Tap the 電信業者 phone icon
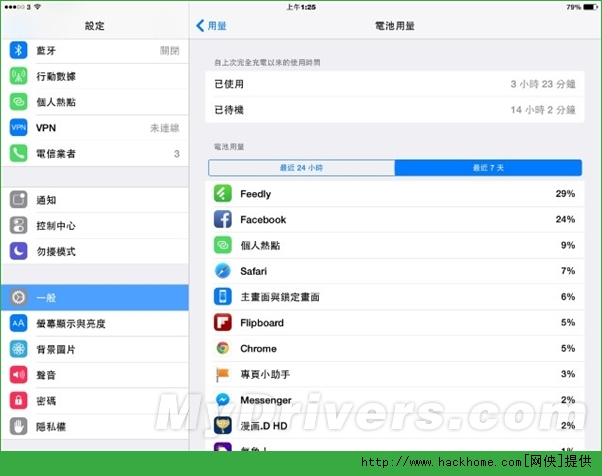The height and width of the screenshot is (476, 602). (x=18, y=154)
